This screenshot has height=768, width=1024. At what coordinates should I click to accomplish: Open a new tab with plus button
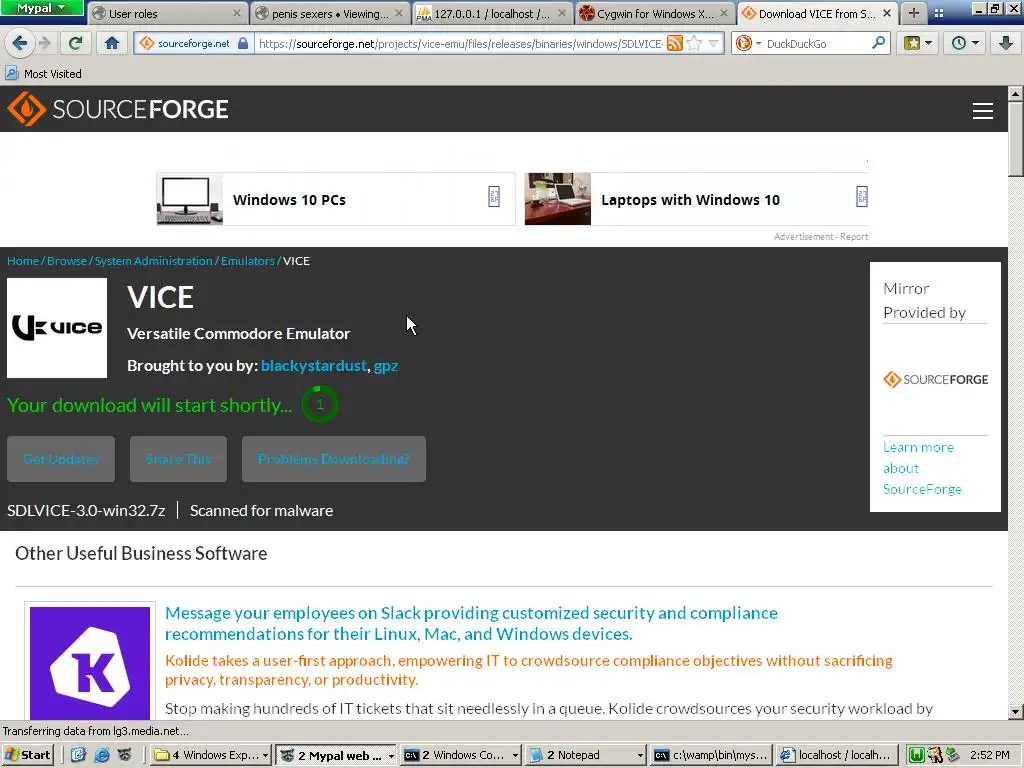(914, 13)
